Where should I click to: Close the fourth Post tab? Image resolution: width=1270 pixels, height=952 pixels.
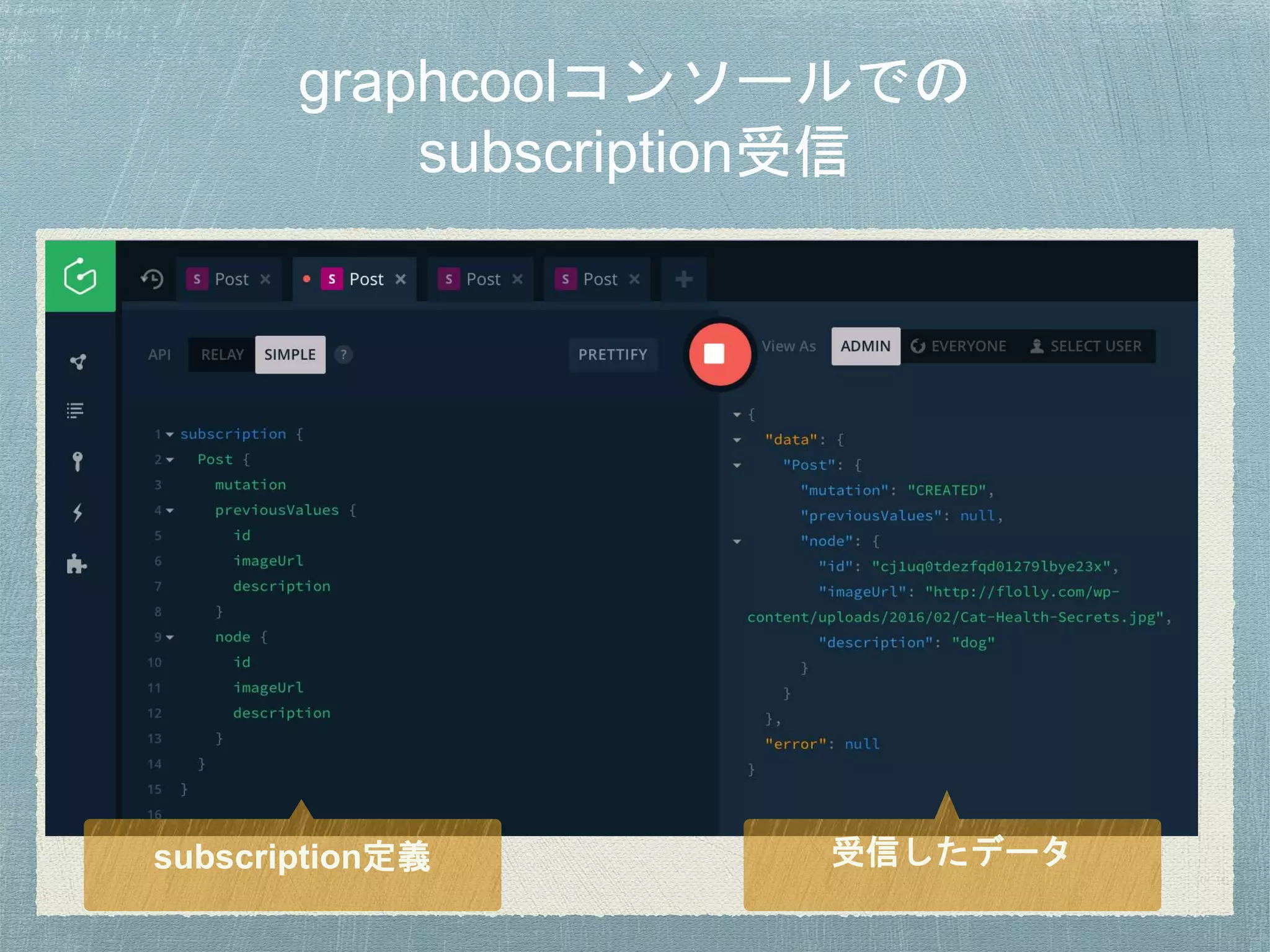pos(634,279)
